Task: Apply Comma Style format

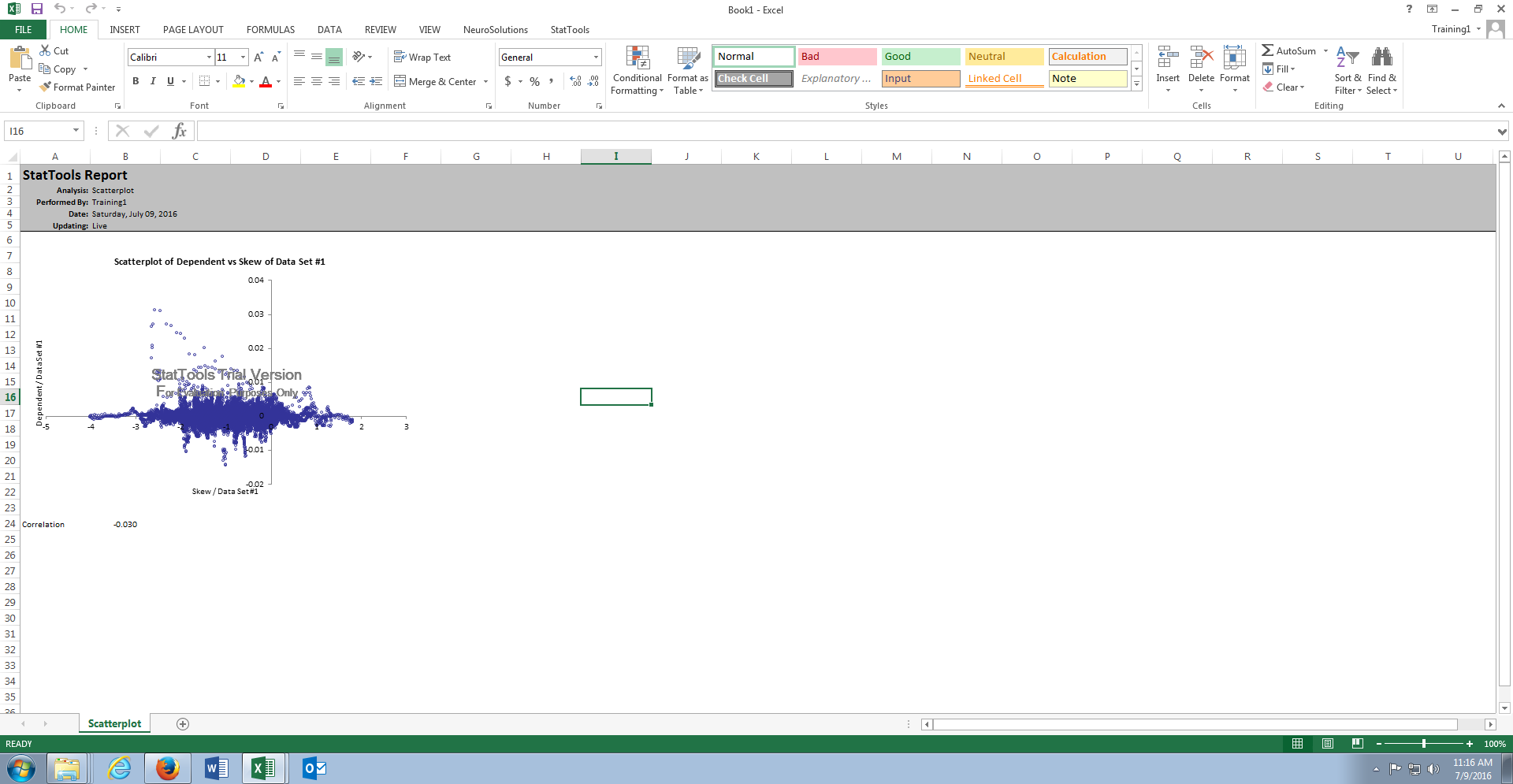Action: 552,81
